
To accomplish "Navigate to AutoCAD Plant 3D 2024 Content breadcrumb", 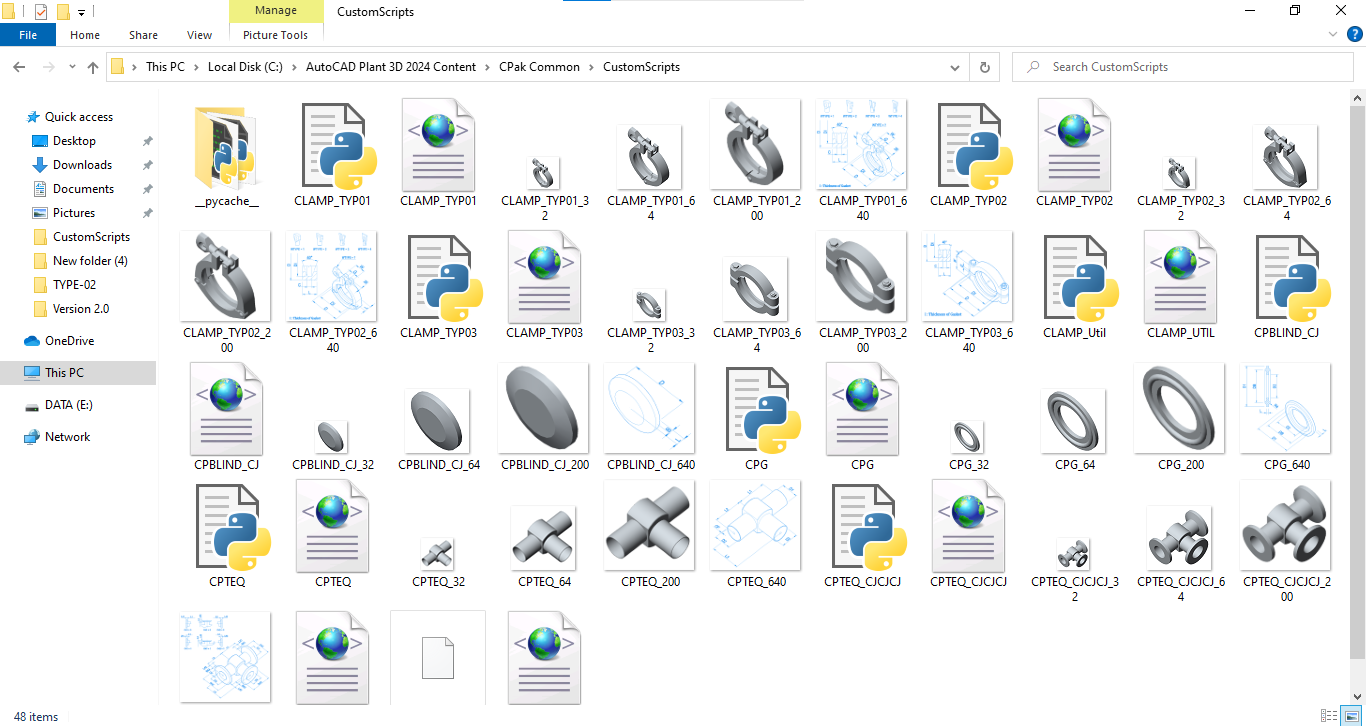I will (391, 67).
